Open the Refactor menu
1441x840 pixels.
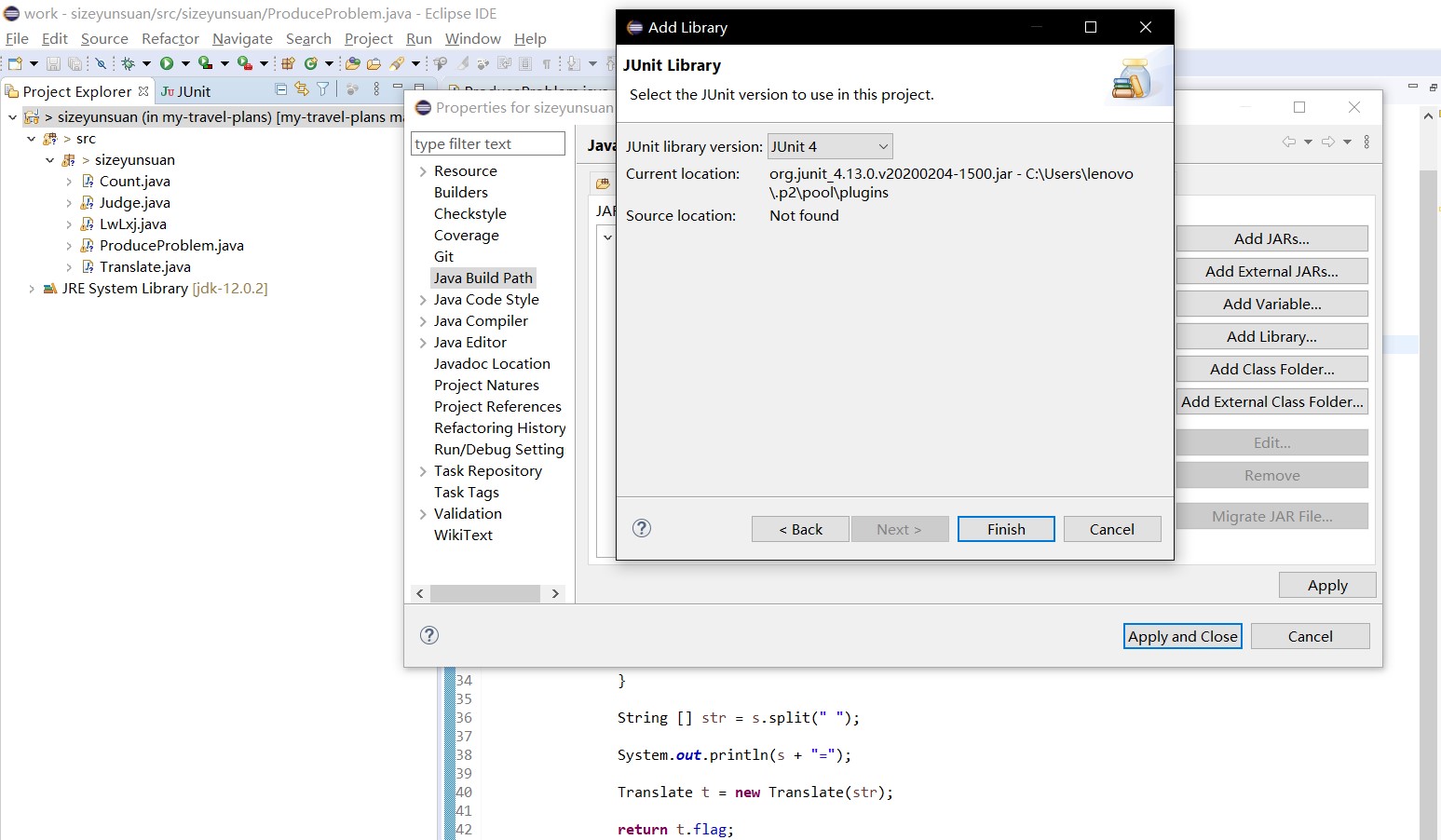click(170, 38)
